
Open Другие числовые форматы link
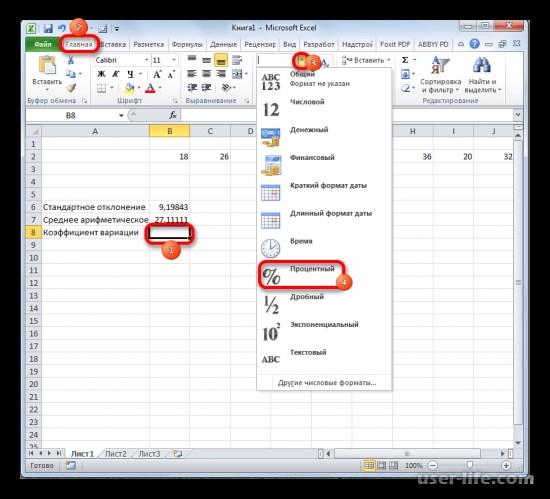[327, 383]
